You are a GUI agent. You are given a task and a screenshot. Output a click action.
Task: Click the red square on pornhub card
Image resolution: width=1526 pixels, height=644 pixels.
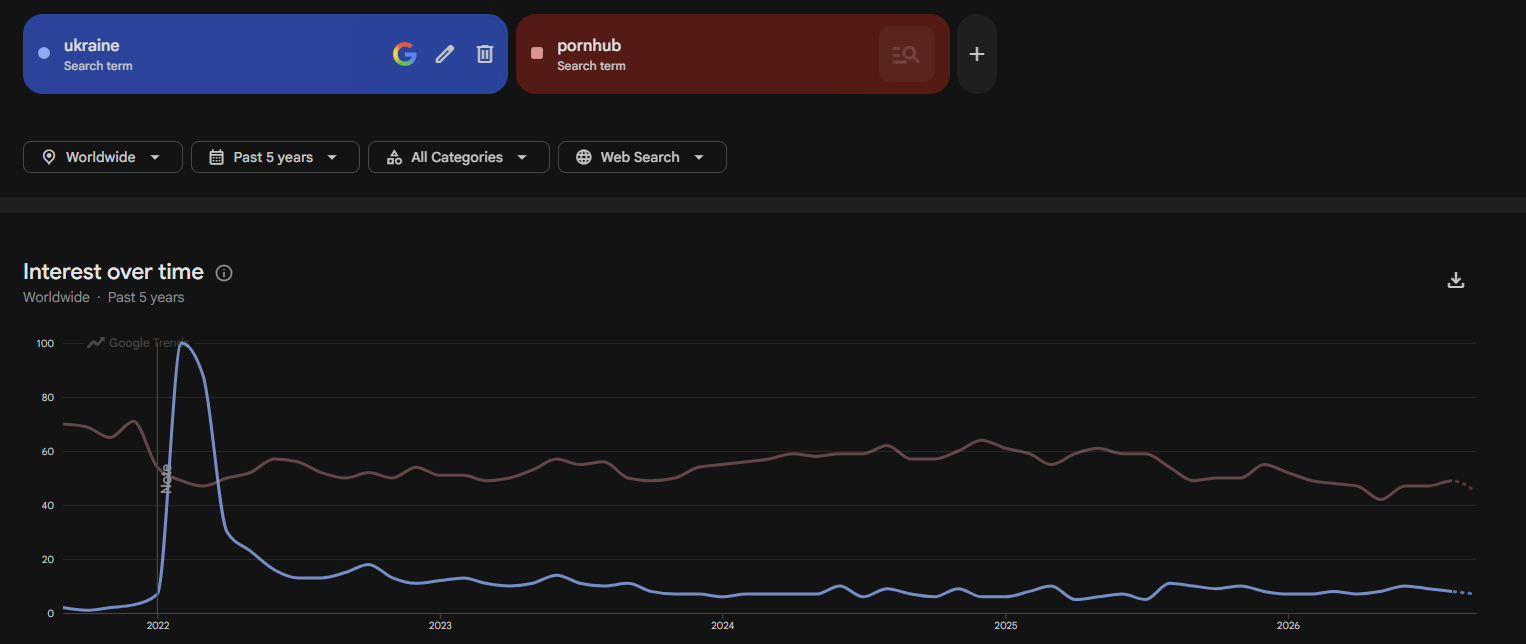click(x=537, y=53)
